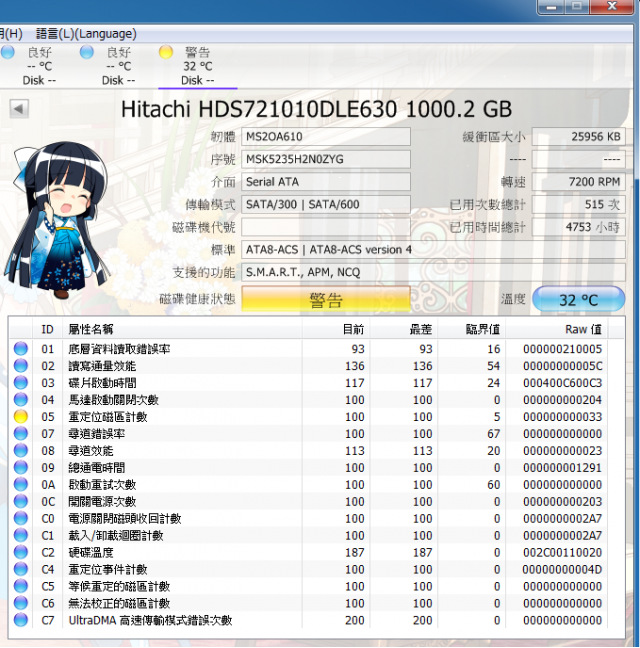
Task: Click the status icon for attribute 09
Action: click(21, 467)
